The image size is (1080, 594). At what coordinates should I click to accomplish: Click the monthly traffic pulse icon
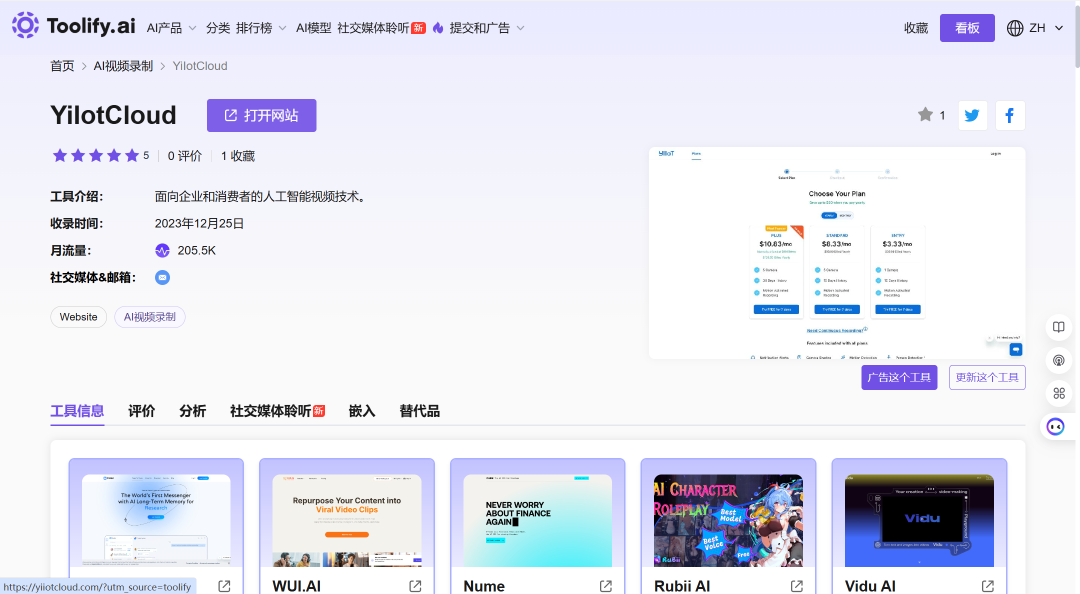coord(163,251)
